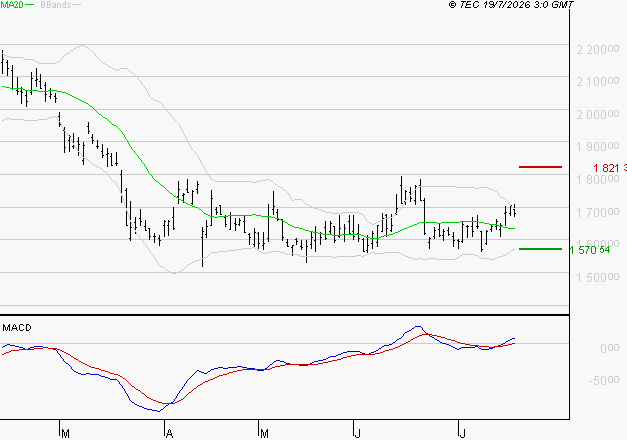The image size is (627, 440).
Task: Click the MACD -50.00 axis label
Action: [x=604, y=380]
